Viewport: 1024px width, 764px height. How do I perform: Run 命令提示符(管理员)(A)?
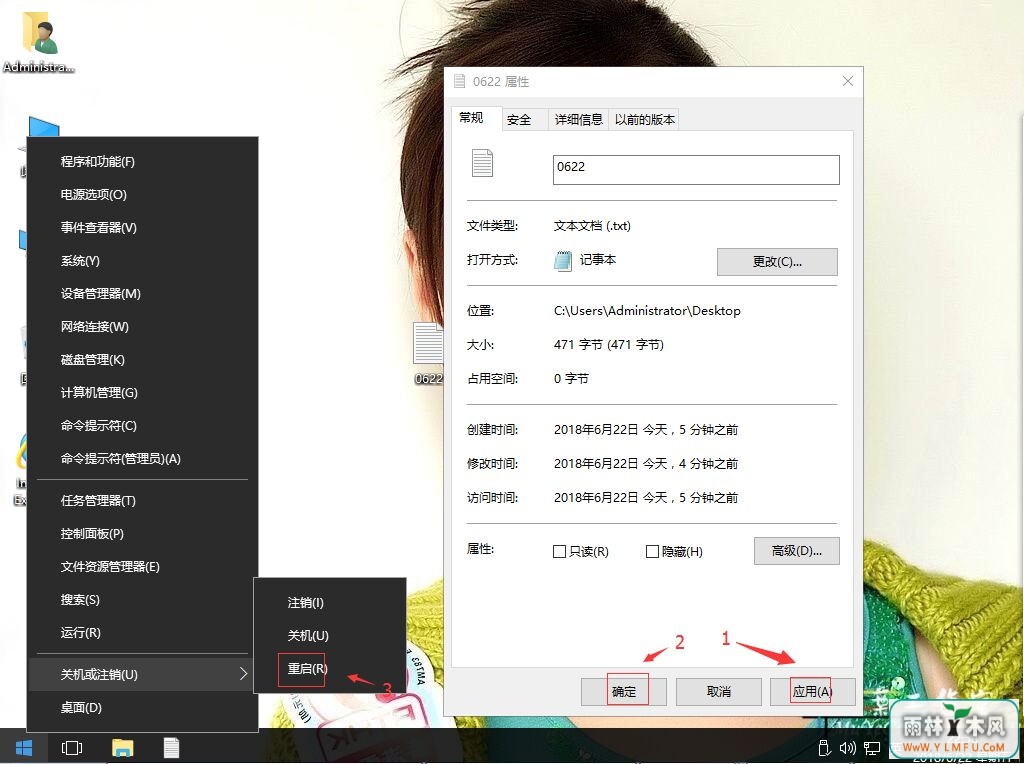142,458
